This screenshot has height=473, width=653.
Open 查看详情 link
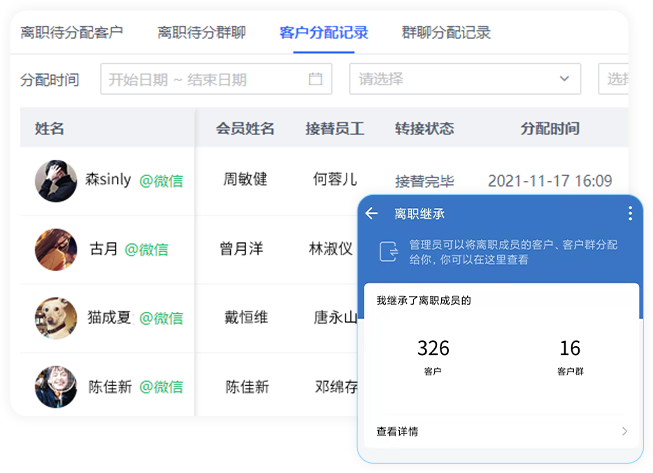click(397, 431)
